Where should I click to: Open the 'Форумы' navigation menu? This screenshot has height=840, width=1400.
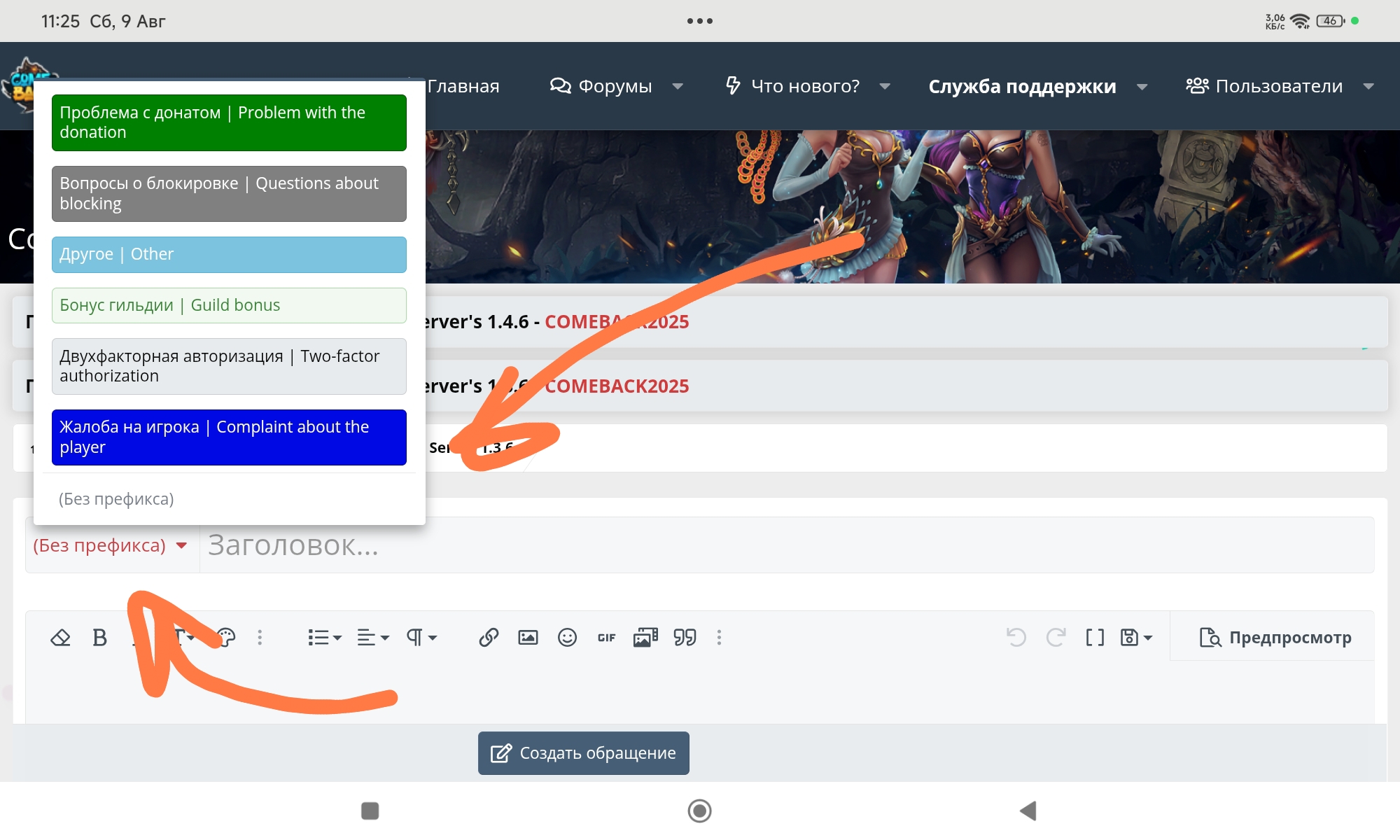pyautogui.click(x=615, y=86)
